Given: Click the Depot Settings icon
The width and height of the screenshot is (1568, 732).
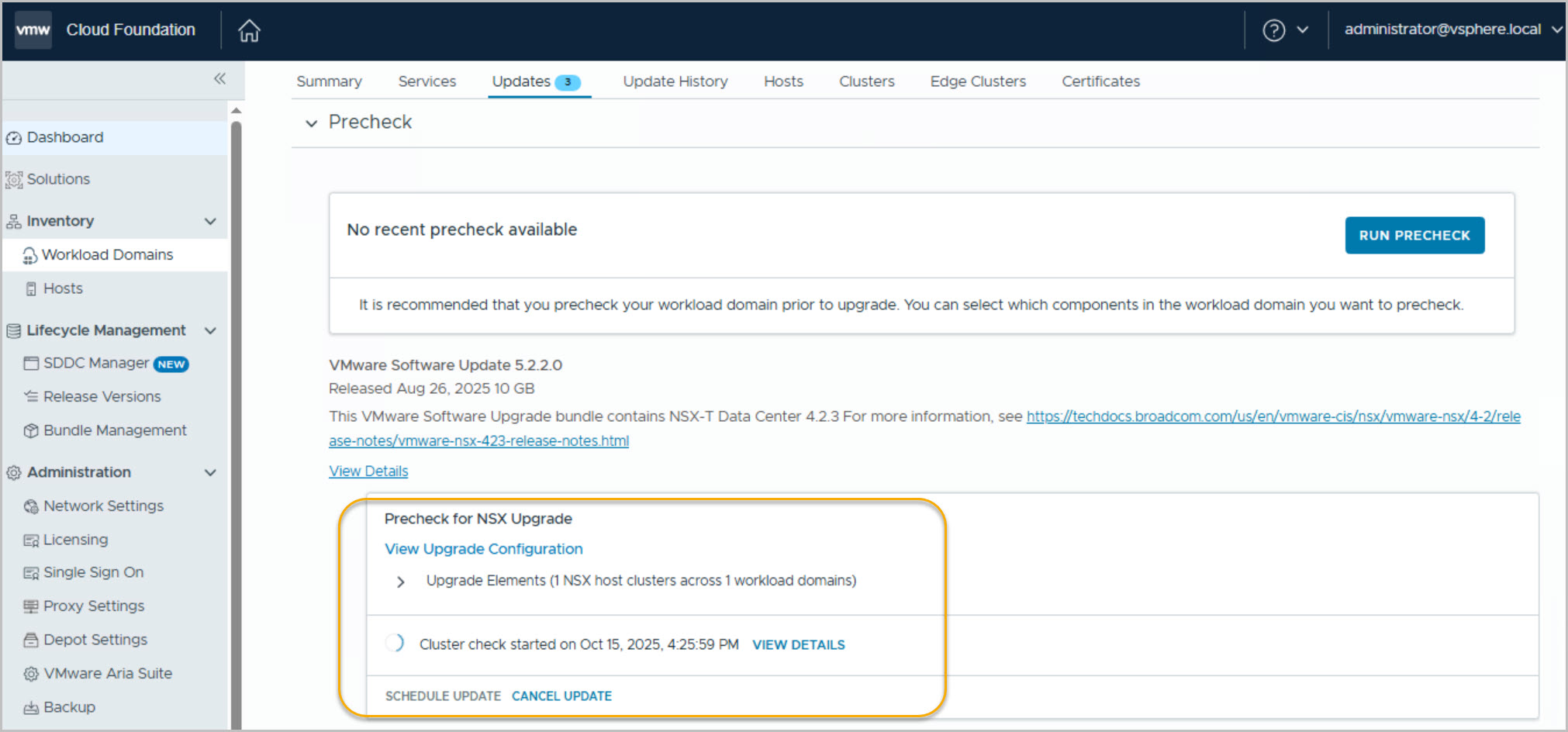Looking at the screenshot, I should tap(31, 640).
